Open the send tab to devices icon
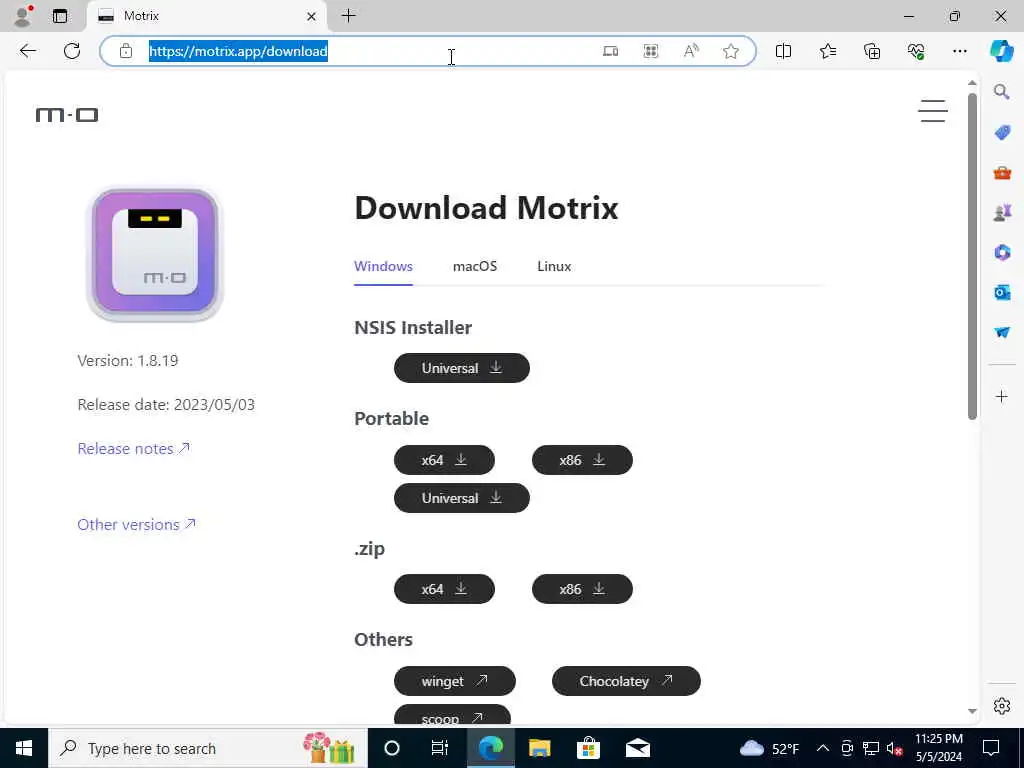The width and height of the screenshot is (1024, 768). pos(611,51)
